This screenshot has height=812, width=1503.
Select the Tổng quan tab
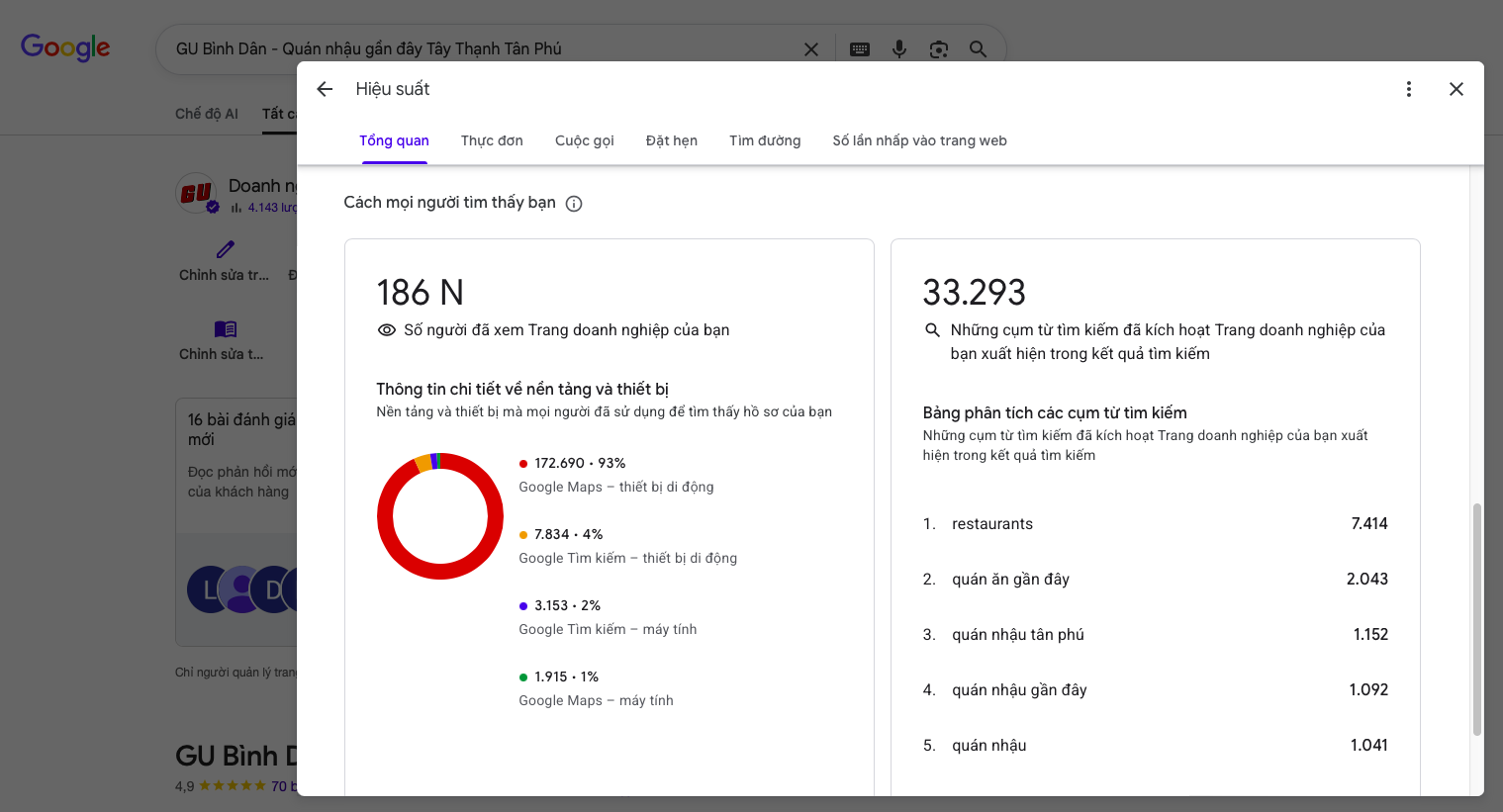pos(394,140)
